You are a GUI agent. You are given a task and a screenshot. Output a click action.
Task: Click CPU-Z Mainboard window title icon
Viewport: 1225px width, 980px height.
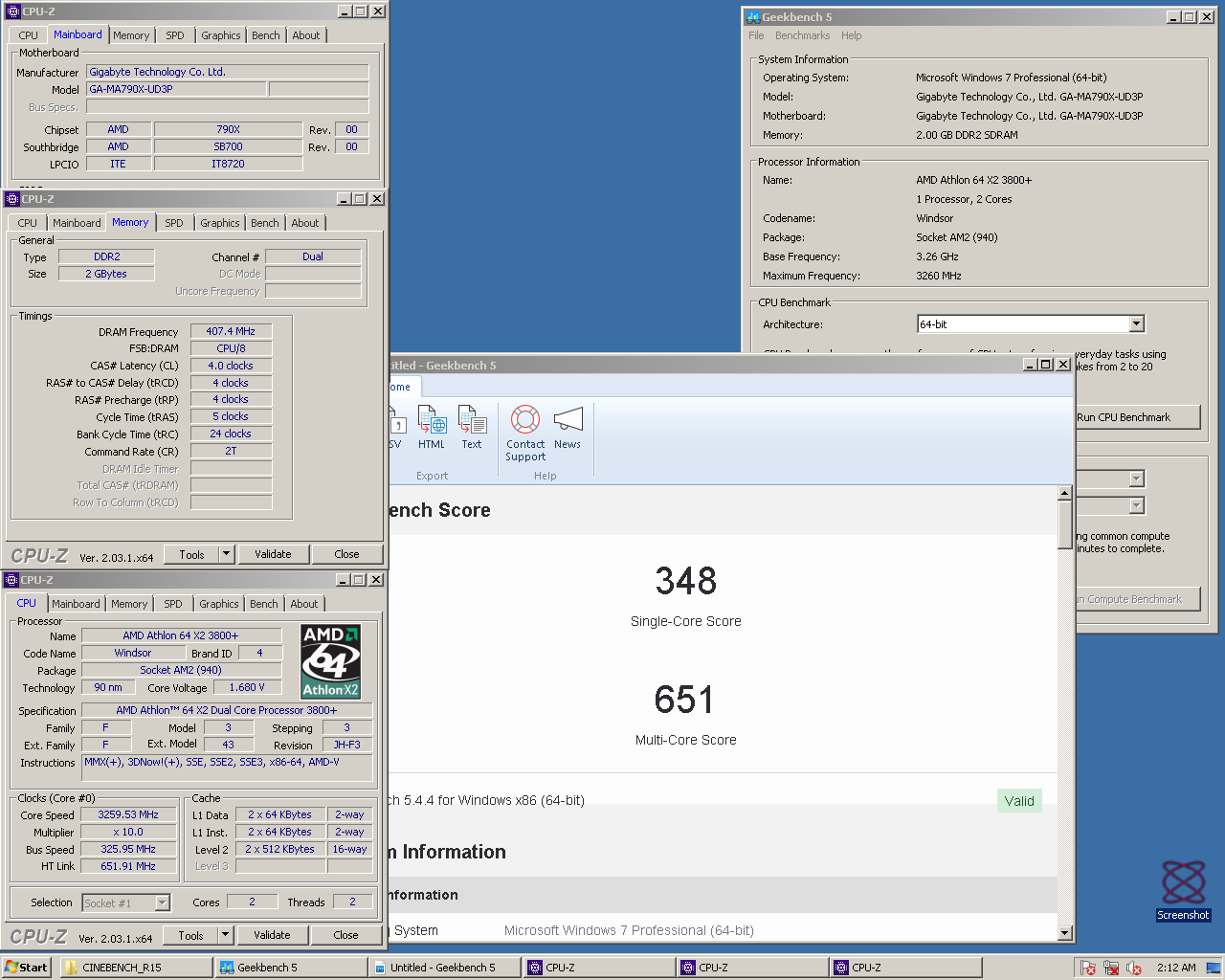click(x=12, y=11)
